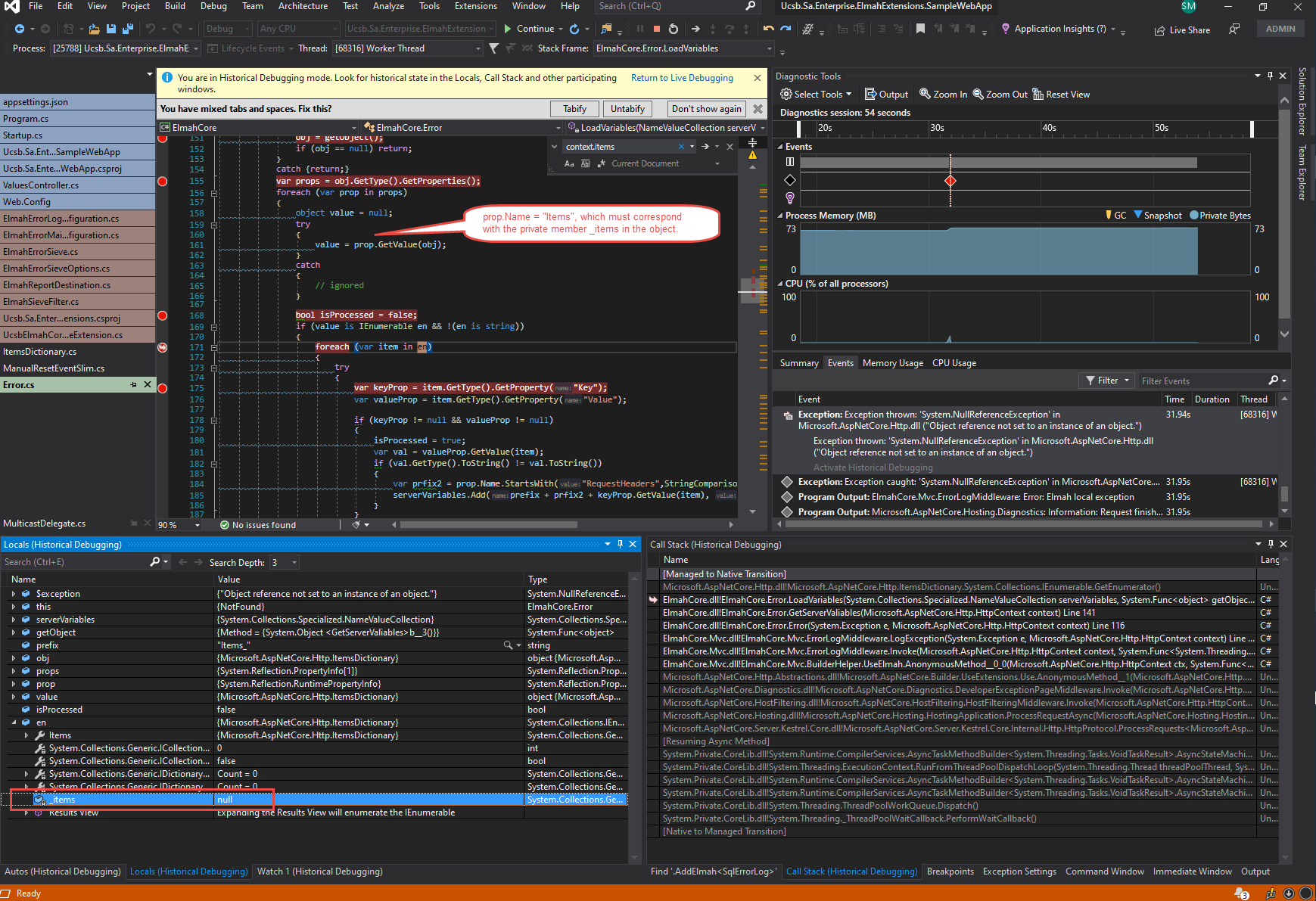Click the Application Insights lightbulb icon
This screenshot has height=901, width=1316.
pos(1005,29)
